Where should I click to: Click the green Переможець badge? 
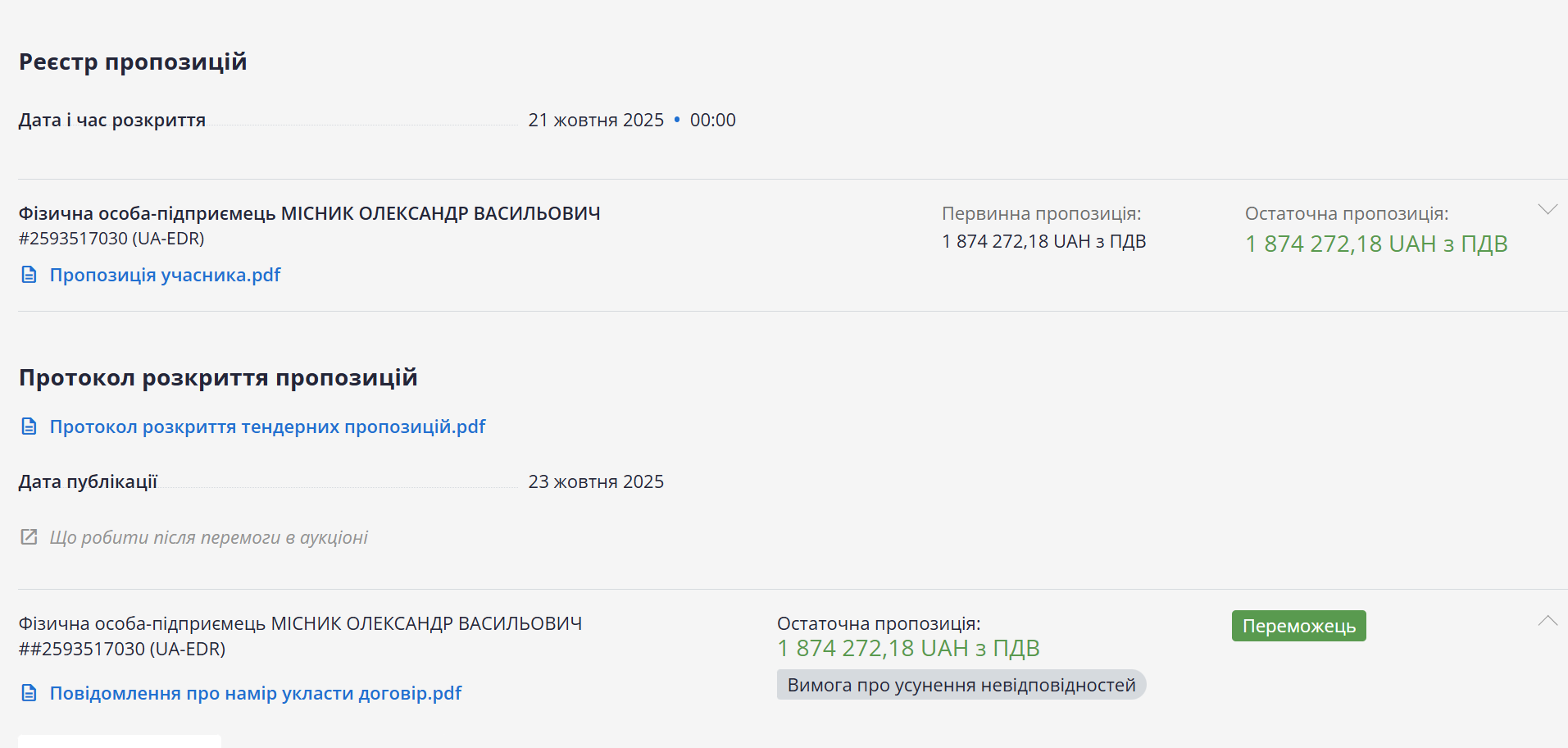coord(1298,626)
